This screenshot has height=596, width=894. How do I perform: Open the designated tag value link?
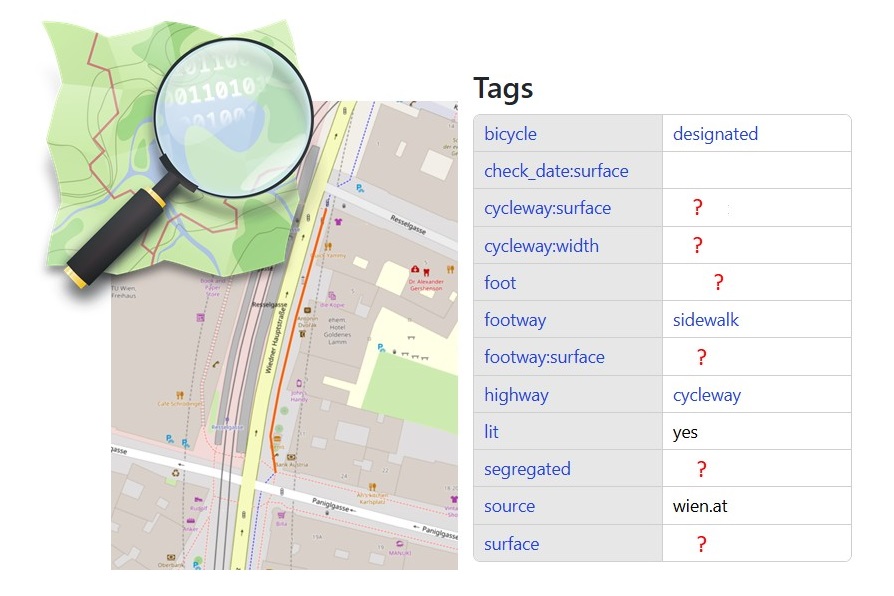tap(715, 134)
